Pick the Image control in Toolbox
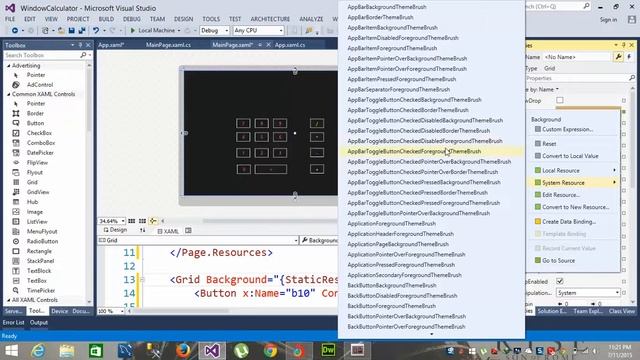 [x=35, y=212]
